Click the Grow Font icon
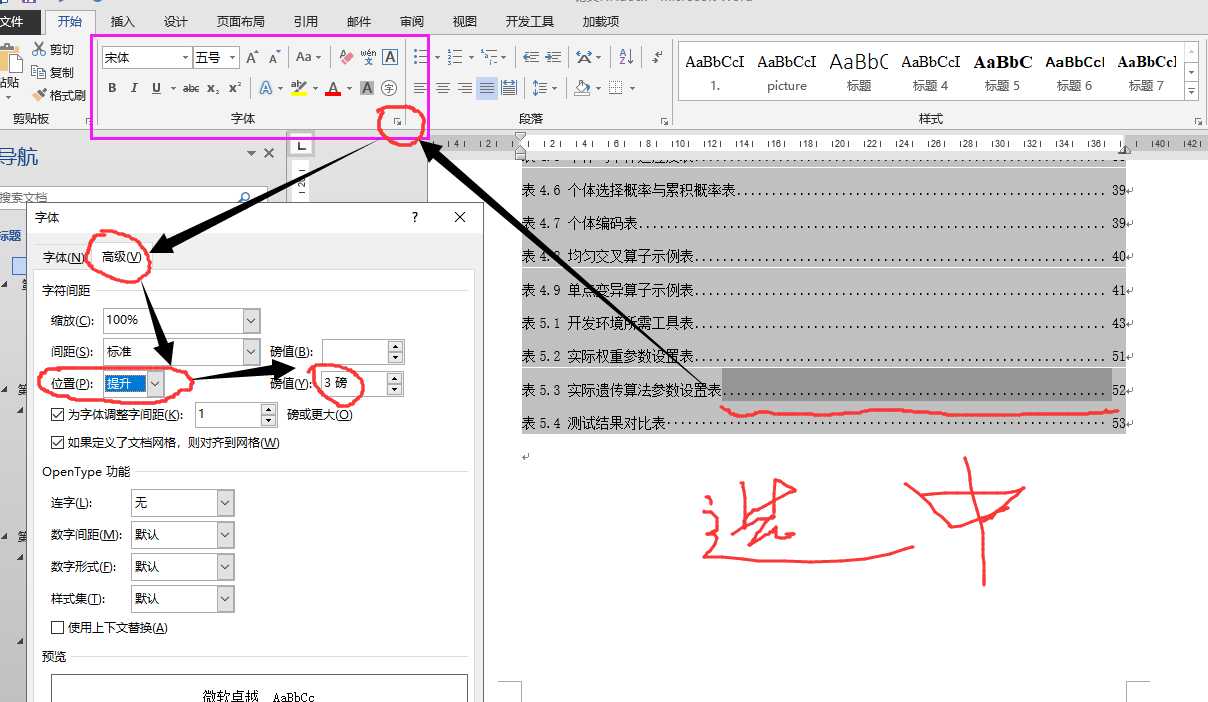 (x=252, y=58)
